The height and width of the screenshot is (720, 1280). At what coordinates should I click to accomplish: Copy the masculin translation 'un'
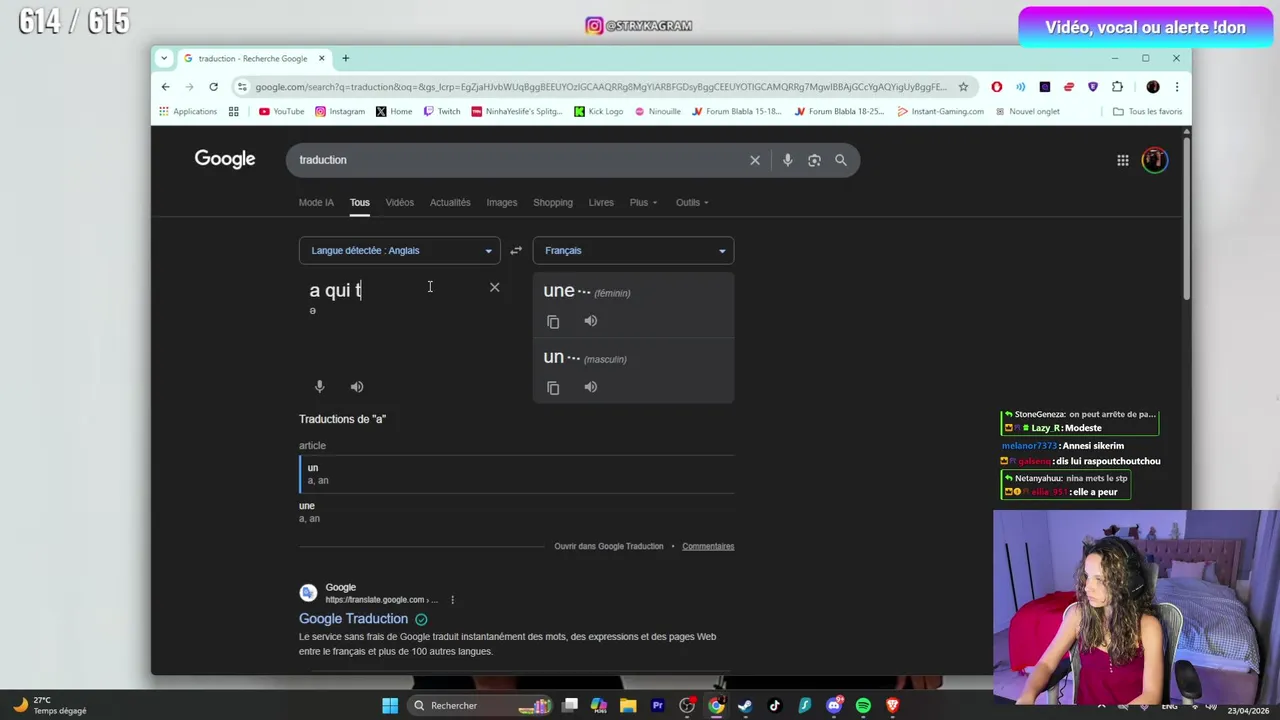[x=553, y=387]
